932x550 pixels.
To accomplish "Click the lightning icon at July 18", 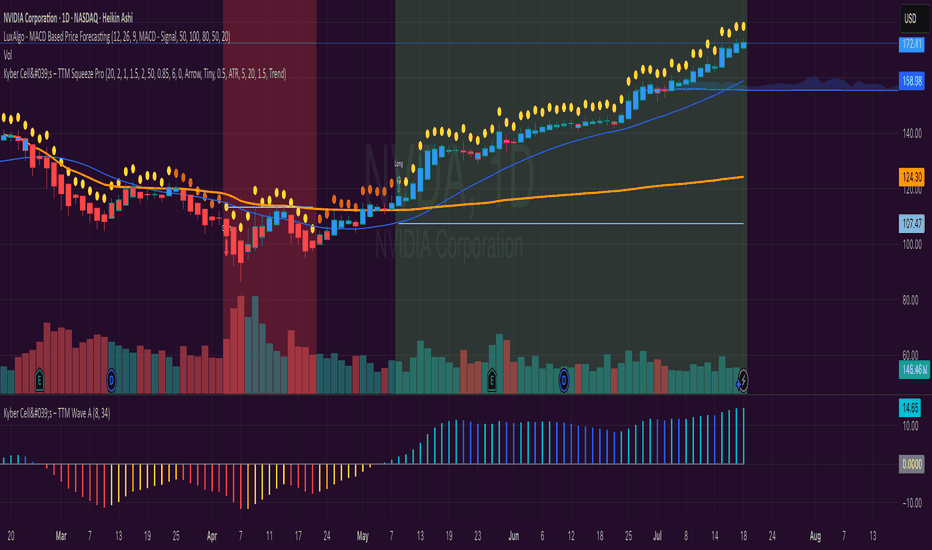I will pos(742,381).
